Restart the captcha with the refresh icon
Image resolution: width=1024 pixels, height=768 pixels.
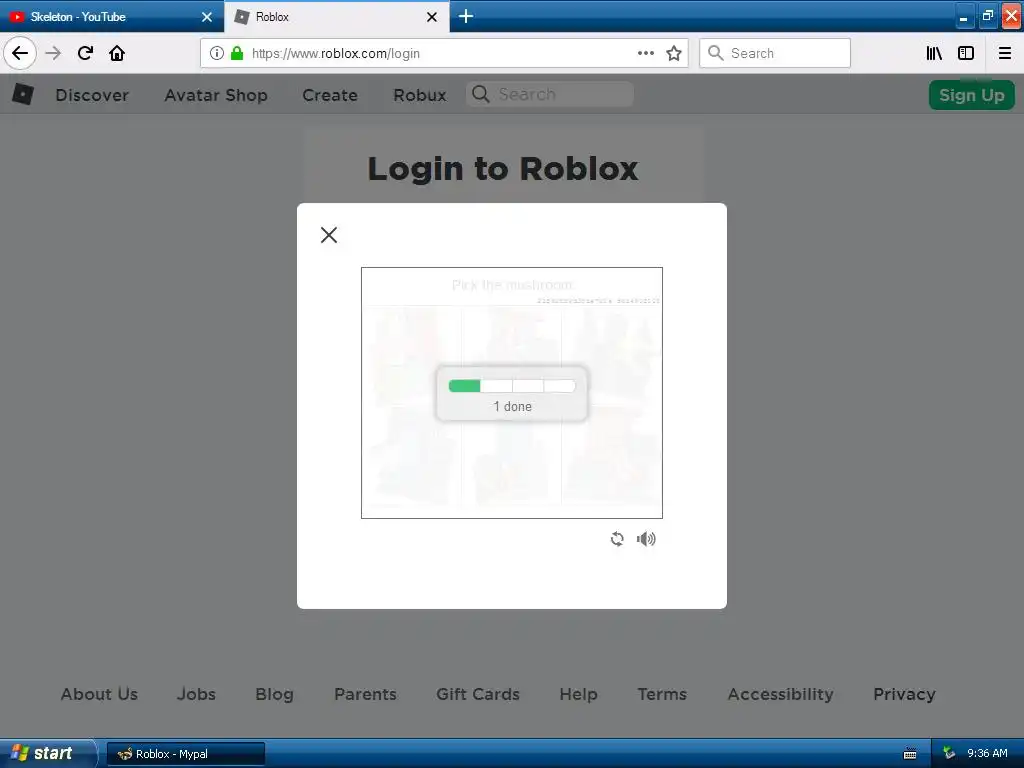pyautogui.click(x=617, y=539)
